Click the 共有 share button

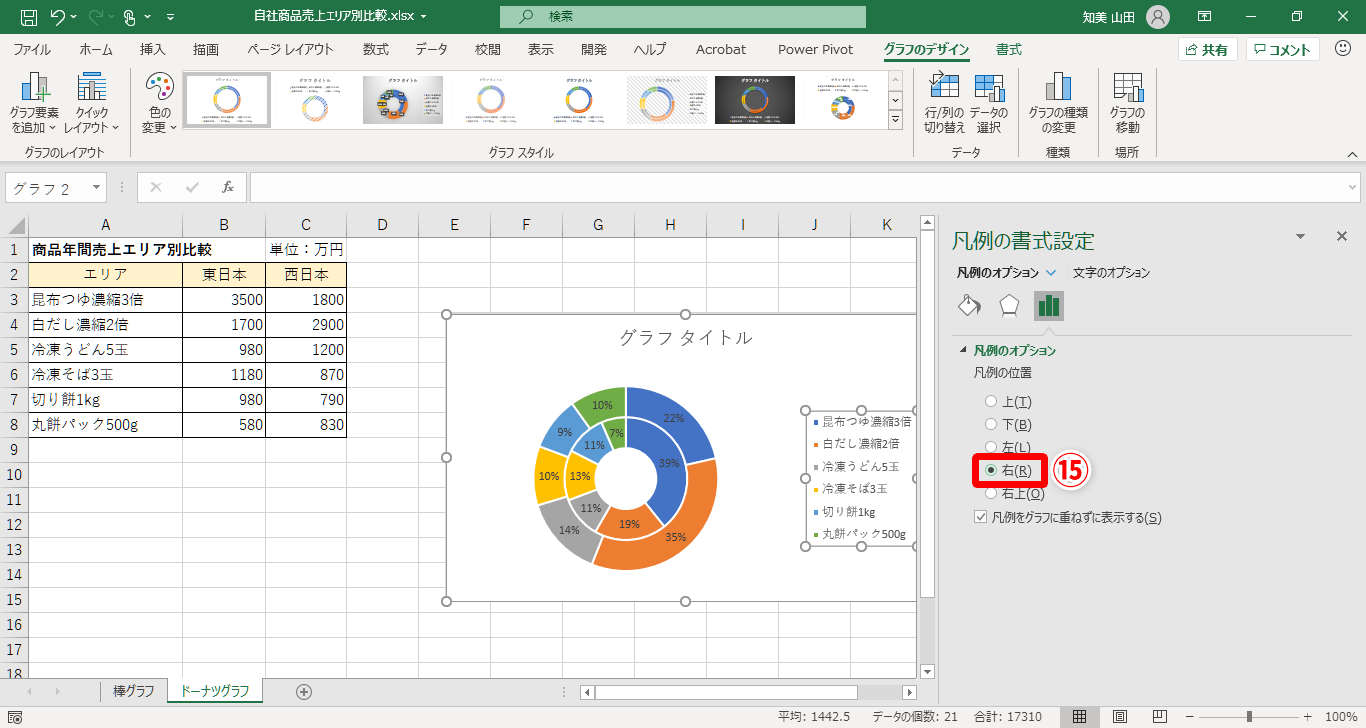[x=1208, y=49]
